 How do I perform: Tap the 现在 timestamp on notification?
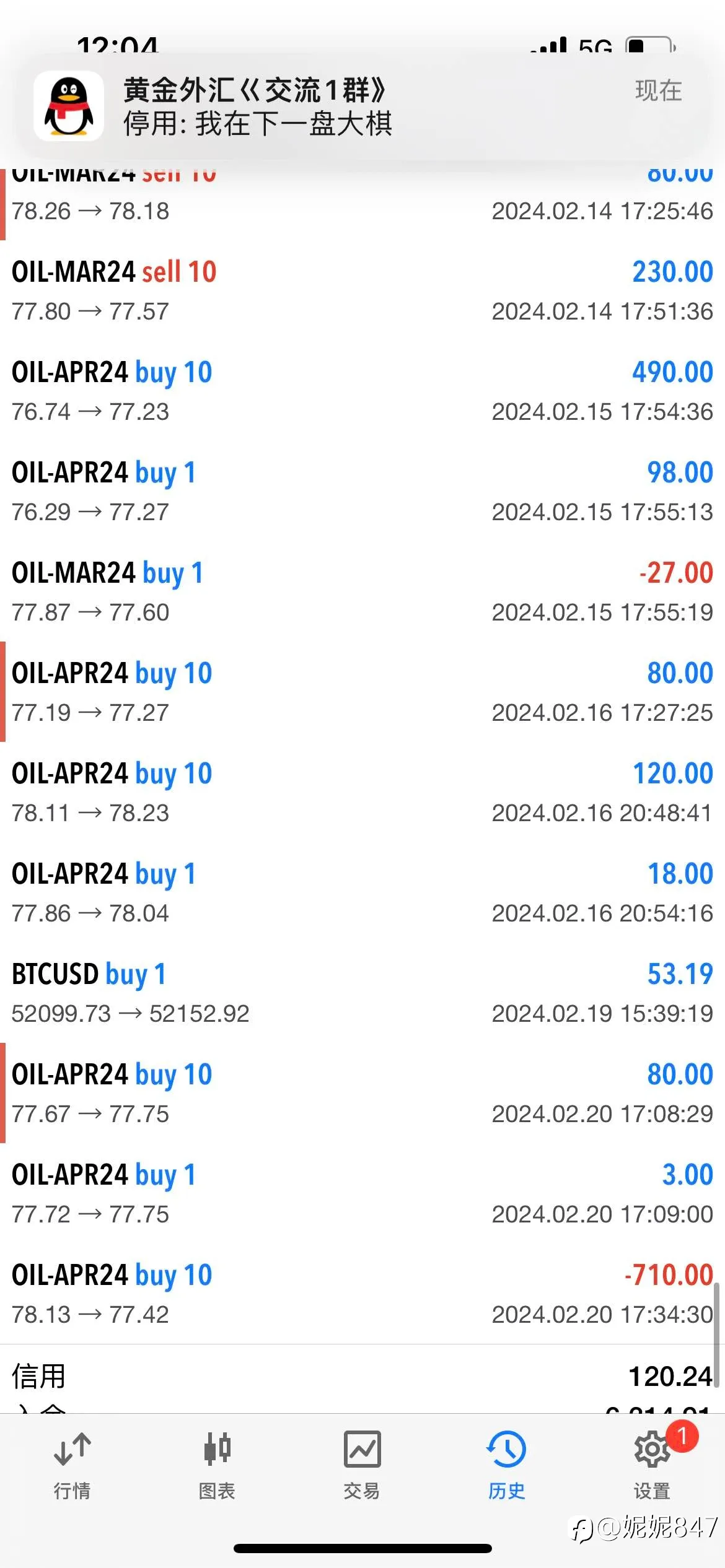(658, 91)
